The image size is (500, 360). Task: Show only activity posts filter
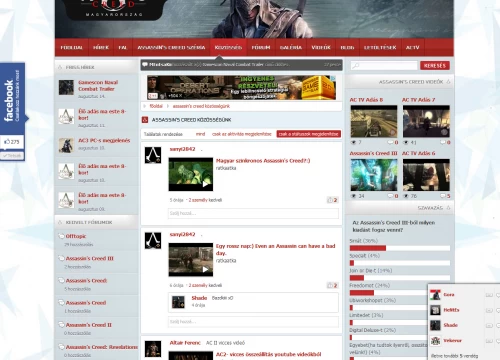[x=242, y=134]
